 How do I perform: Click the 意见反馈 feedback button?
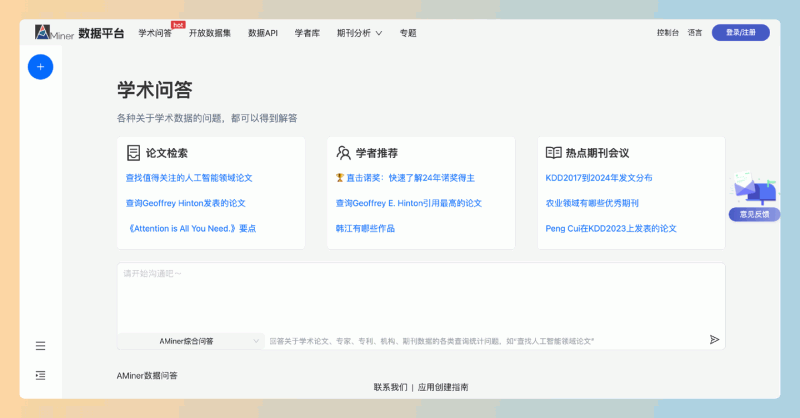(x=755, y=214)
